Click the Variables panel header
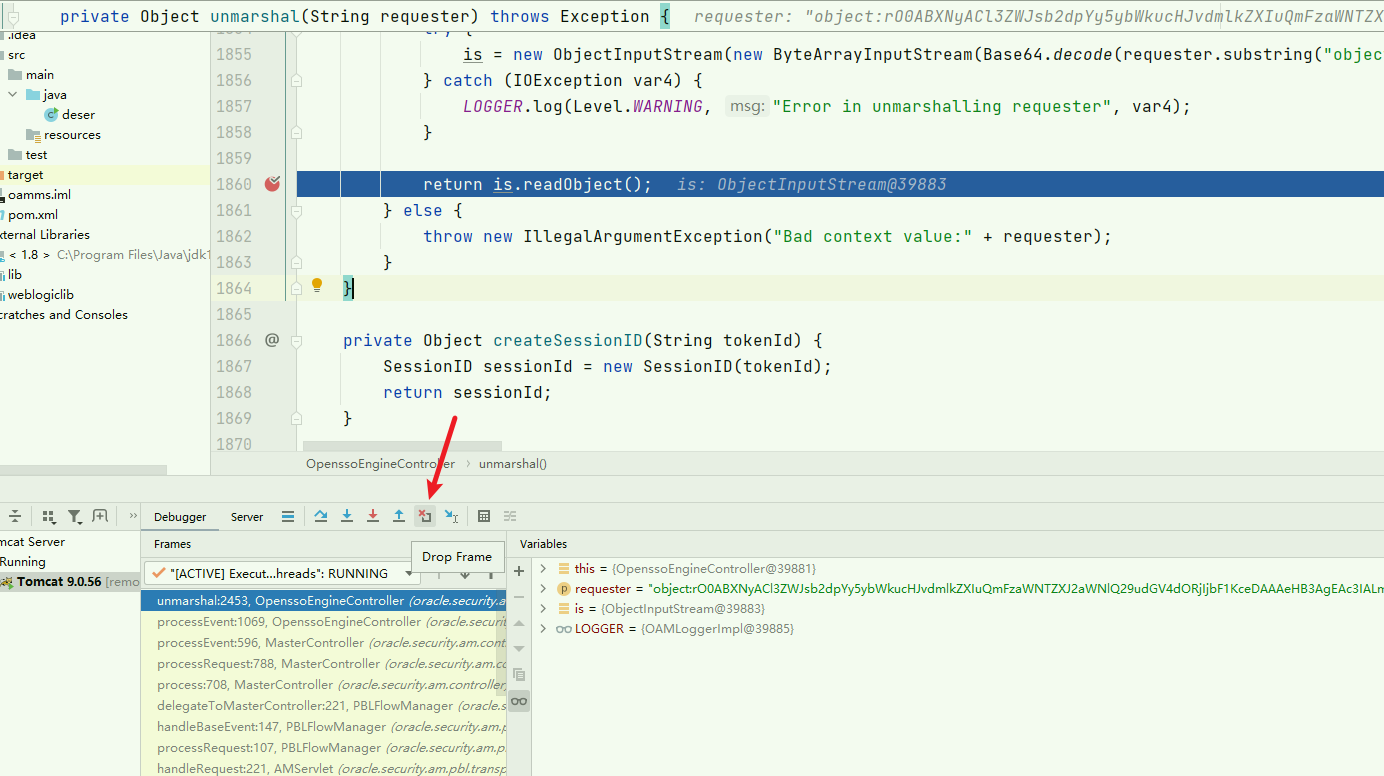The height and width of the screenshot is (776, 1384). pos(543,544)
